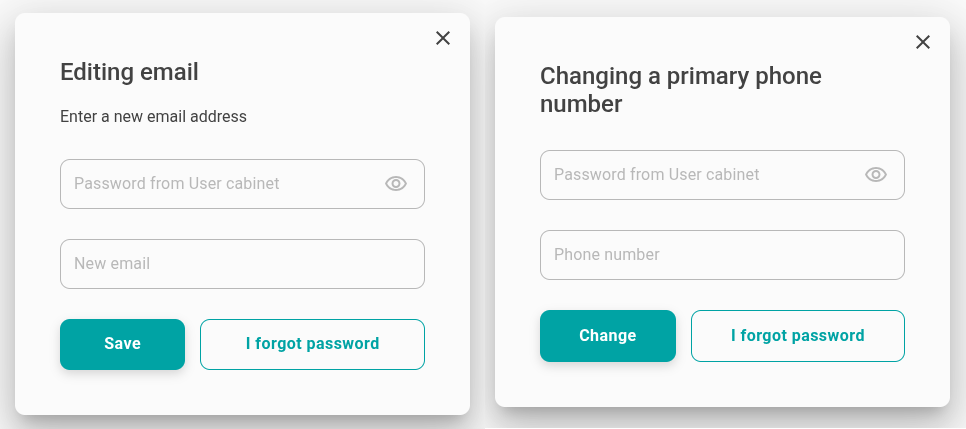The height and width of the screenshot is (429, 966).
Task: Click I forgot password beside Save
Action: (312, 344)
